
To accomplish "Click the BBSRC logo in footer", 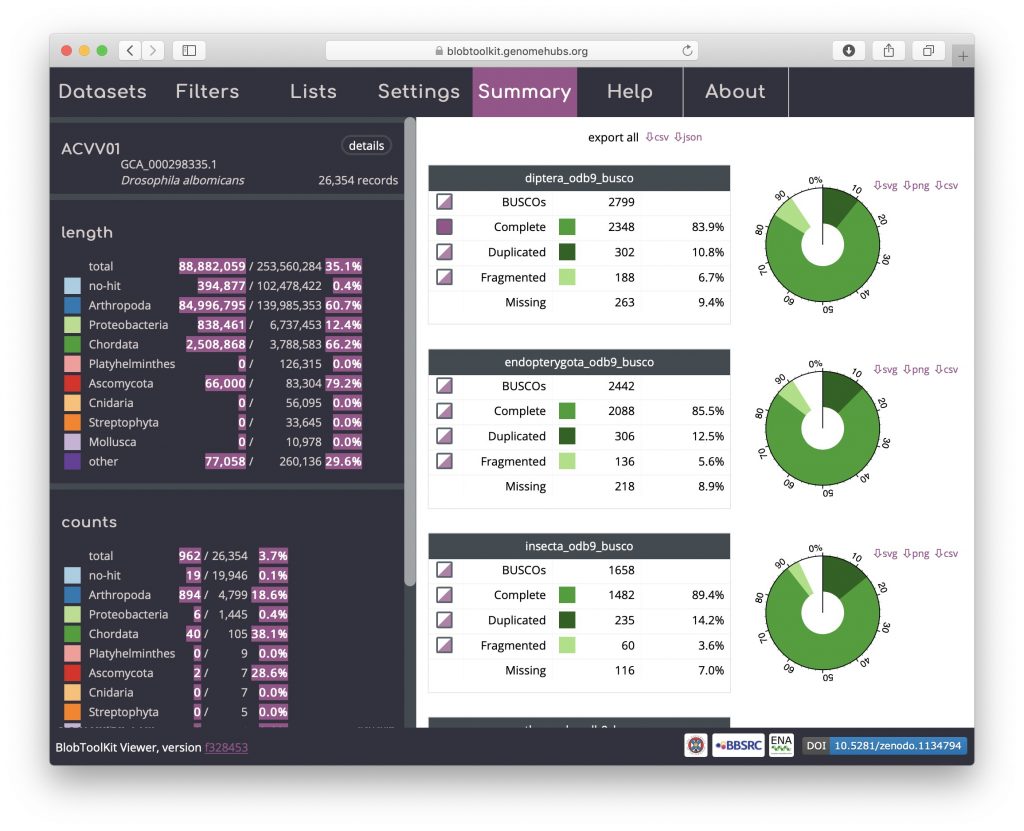I will pos(738,746).
